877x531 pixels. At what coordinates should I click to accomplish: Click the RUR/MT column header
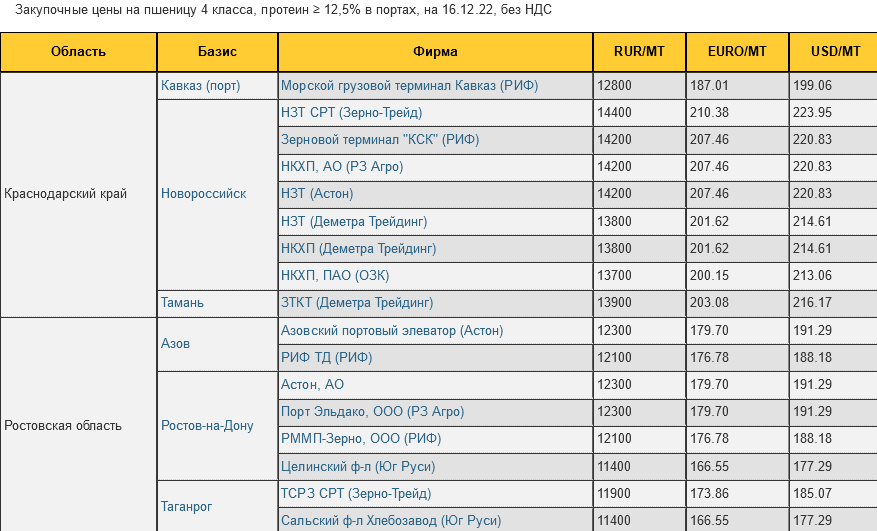click(639, 52)
